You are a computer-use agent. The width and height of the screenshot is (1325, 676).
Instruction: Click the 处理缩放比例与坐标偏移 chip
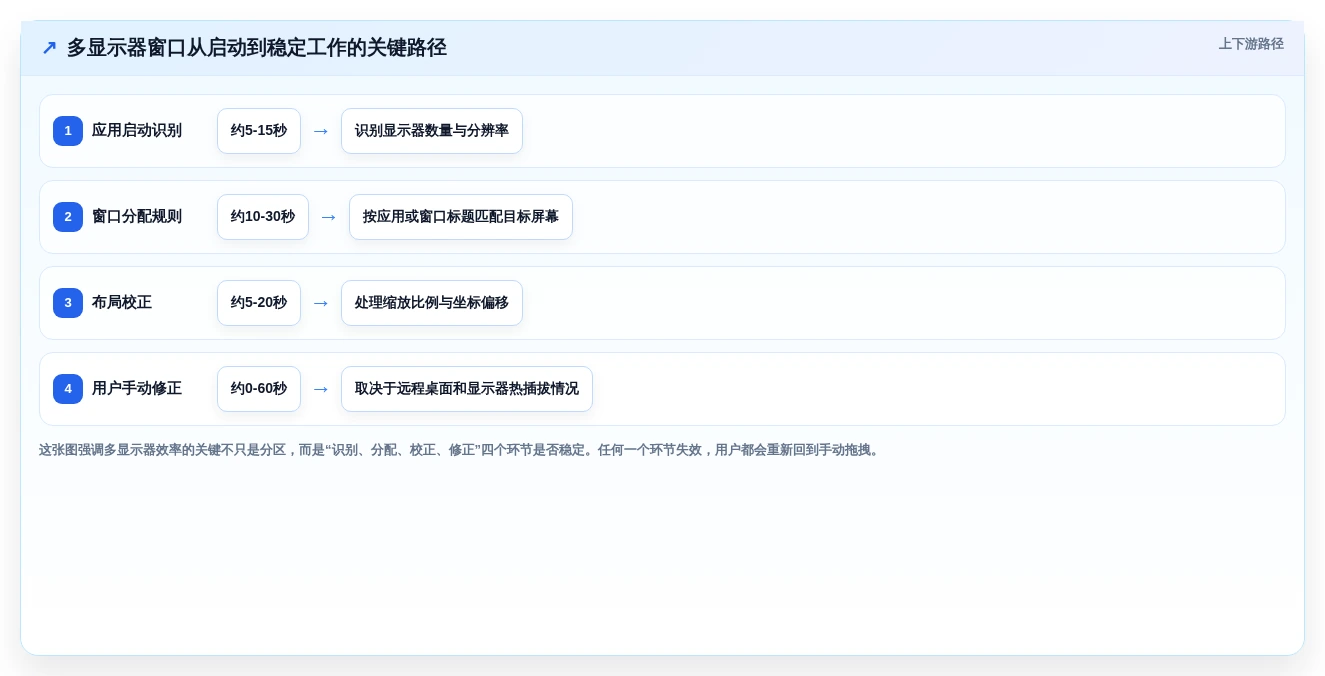[x=432, y=303]
